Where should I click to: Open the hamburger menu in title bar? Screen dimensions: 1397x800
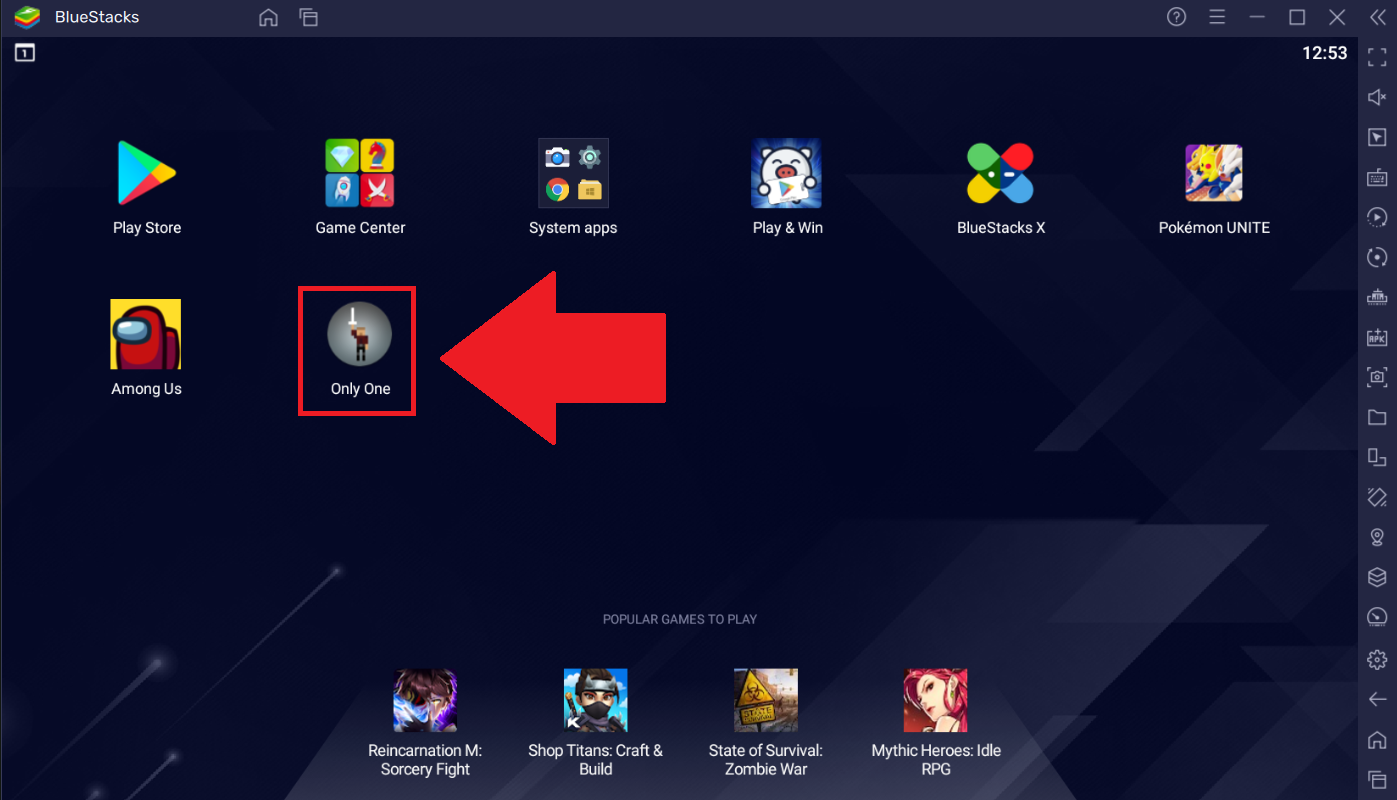[x=1217, y=17]
